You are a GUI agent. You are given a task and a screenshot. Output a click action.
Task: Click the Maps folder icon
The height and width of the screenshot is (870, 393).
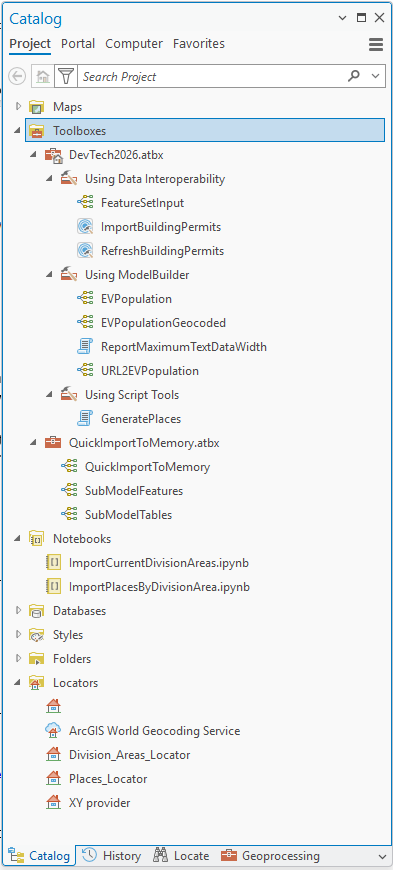click(37, 107)
